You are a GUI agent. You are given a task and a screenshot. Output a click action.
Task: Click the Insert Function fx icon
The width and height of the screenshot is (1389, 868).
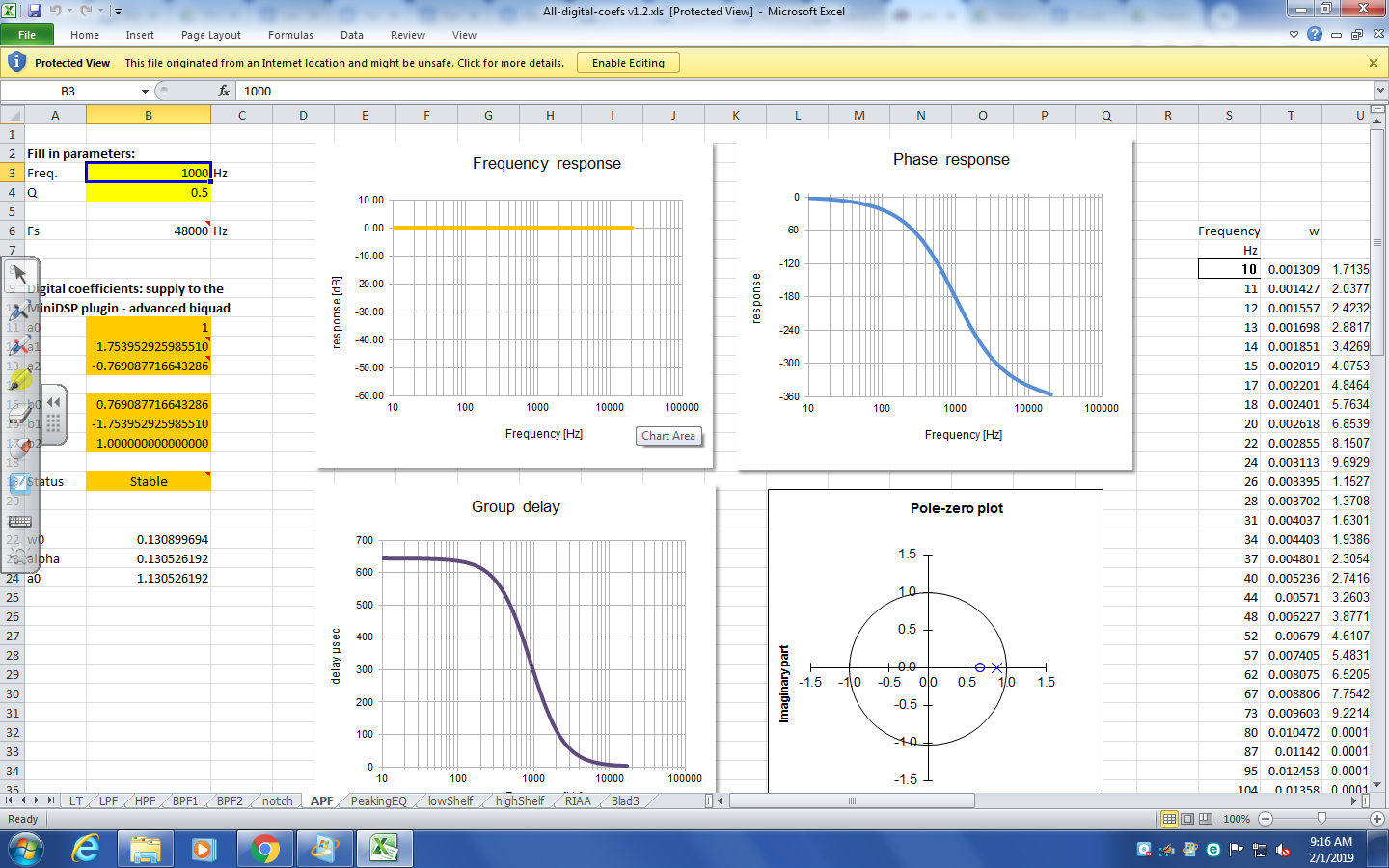pyautogui.click(x=224, y=91)
